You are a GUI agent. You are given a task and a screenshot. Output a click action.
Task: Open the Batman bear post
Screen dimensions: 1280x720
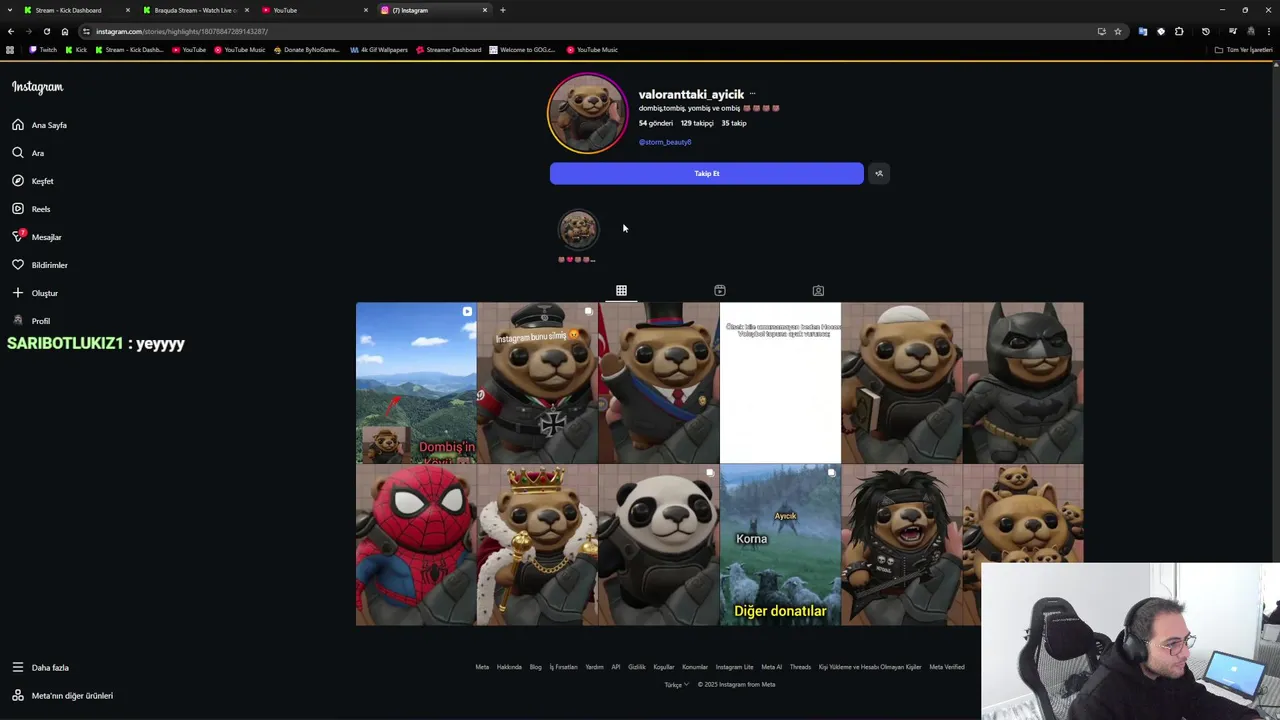[1023, 383]
